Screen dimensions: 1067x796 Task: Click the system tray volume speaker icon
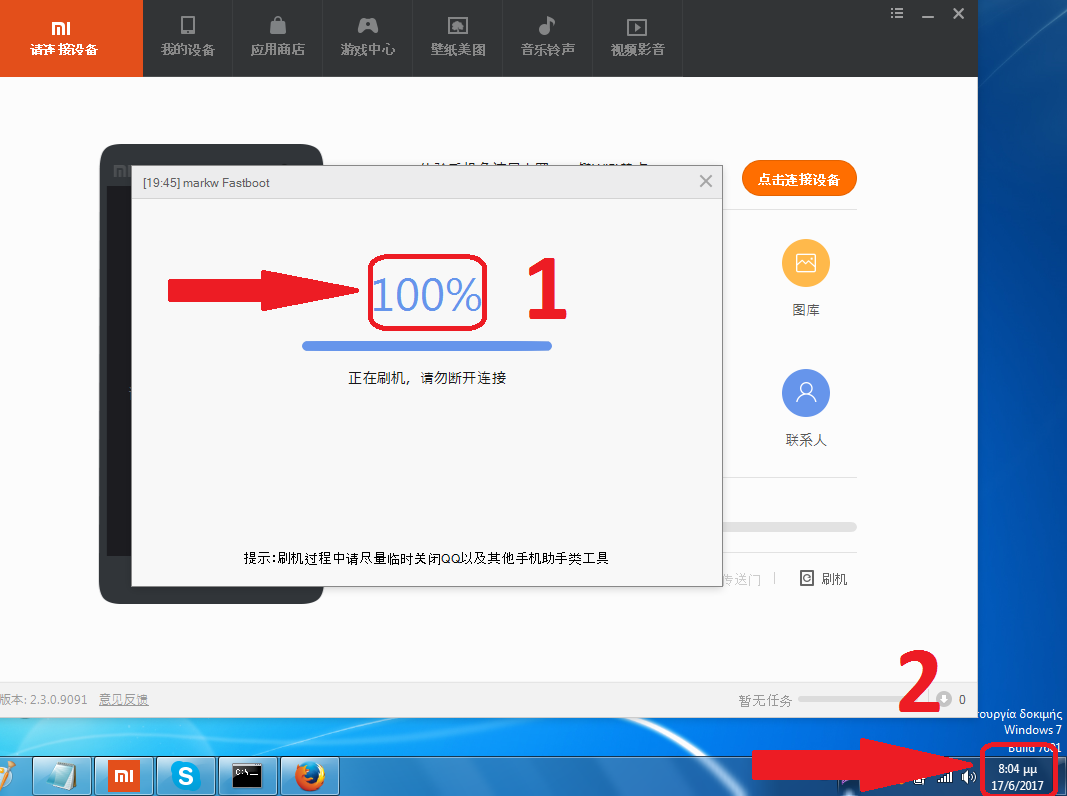968,776
